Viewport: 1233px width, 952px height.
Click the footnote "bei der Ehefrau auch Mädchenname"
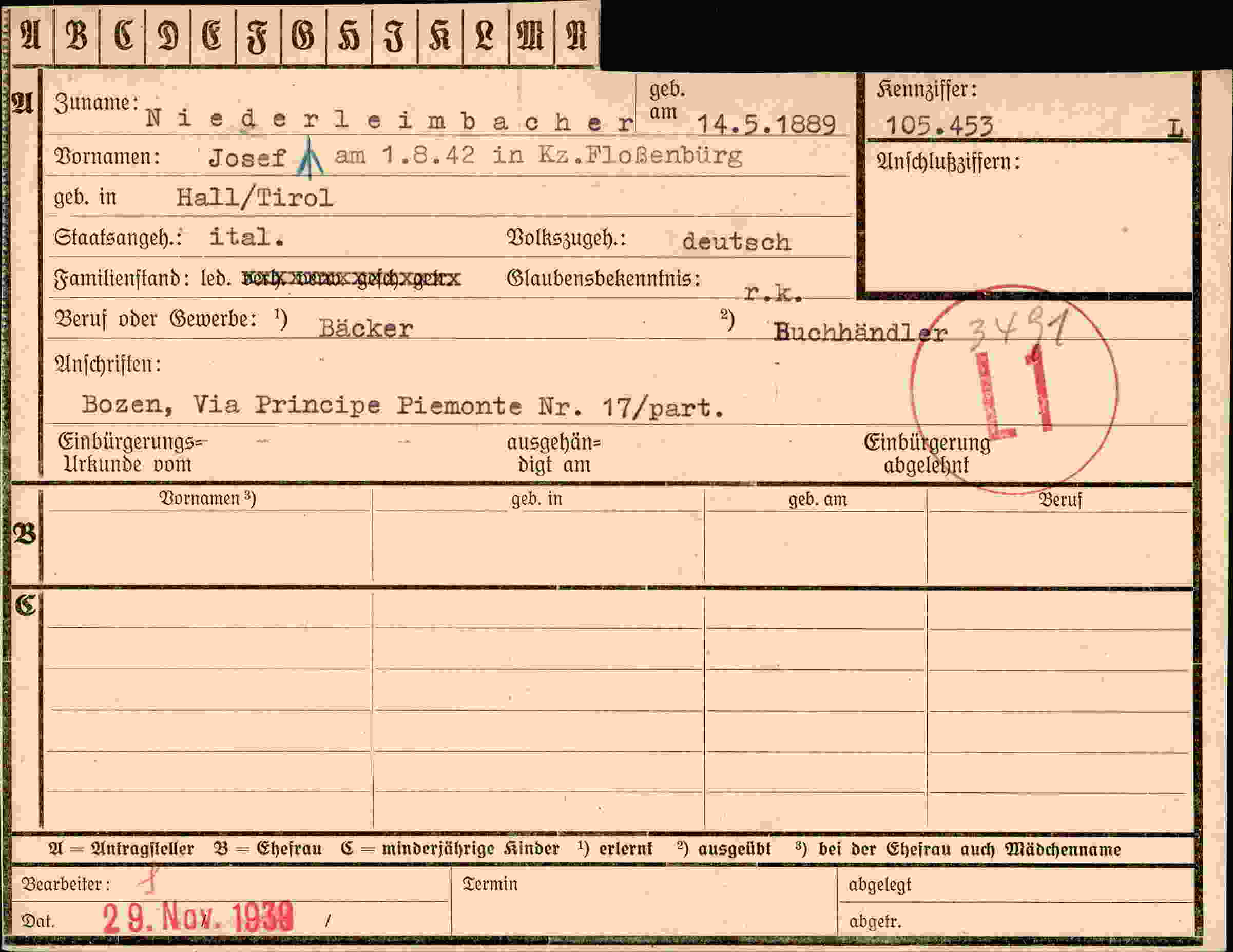(x=969, y=849)
